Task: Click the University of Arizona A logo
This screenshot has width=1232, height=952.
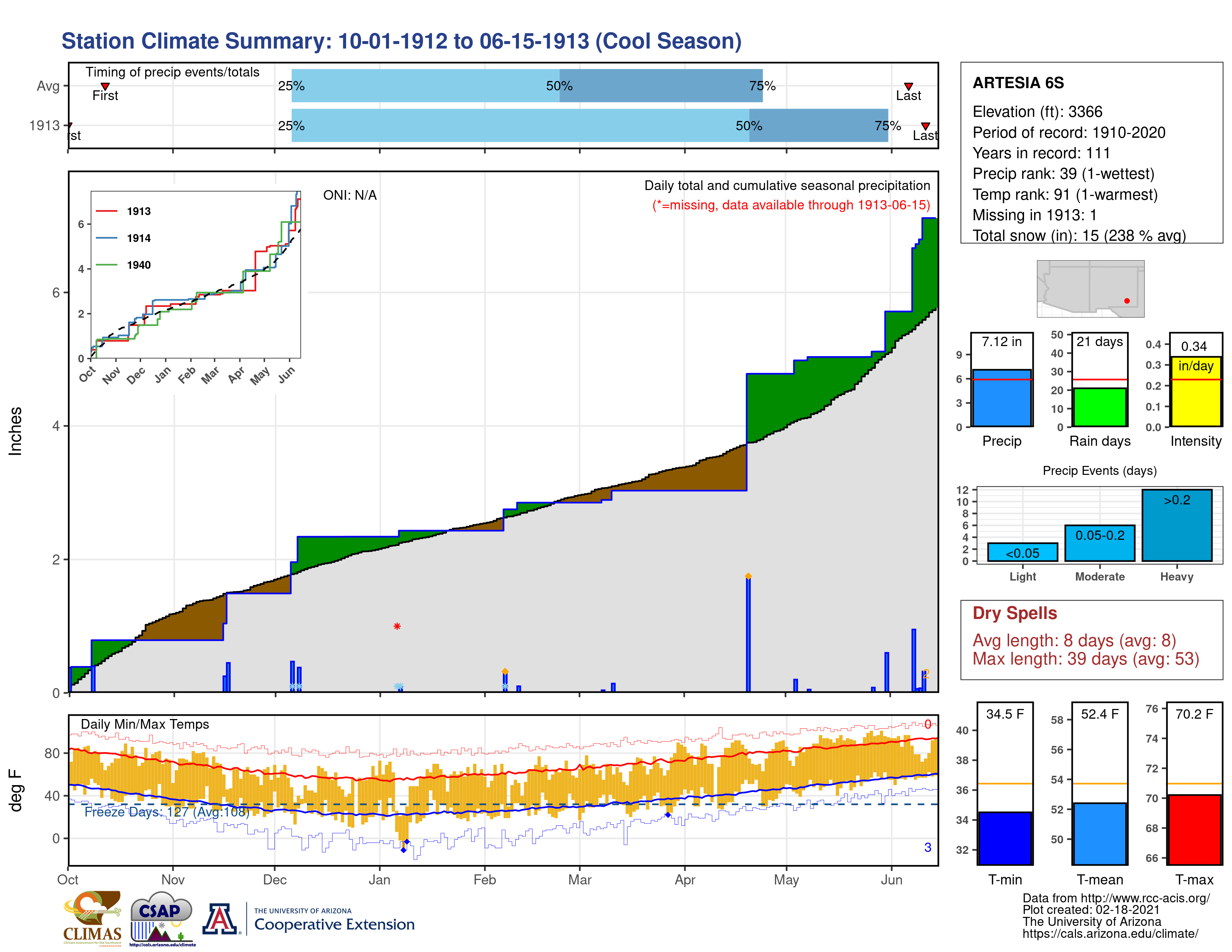Action: [x=220, y=919]
